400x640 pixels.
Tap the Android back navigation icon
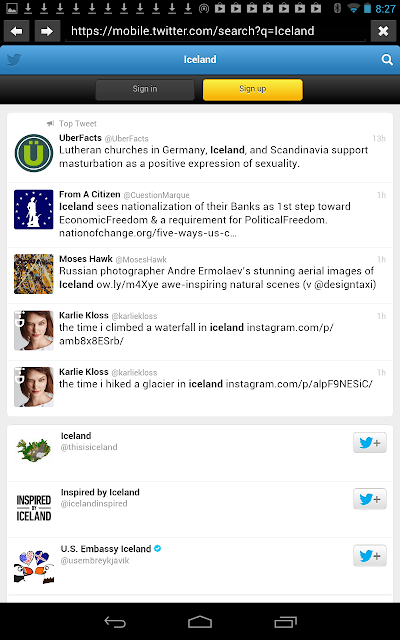point(115,622)
